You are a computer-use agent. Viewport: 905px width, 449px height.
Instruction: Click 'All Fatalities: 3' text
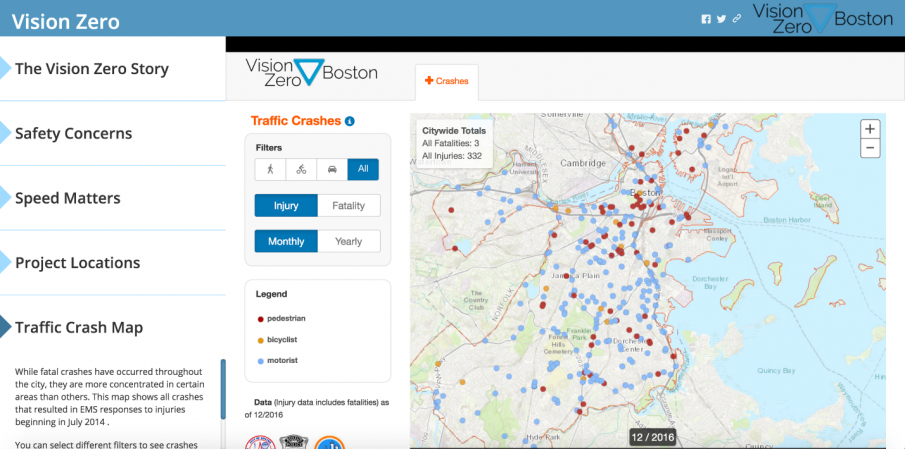point(451,143)
